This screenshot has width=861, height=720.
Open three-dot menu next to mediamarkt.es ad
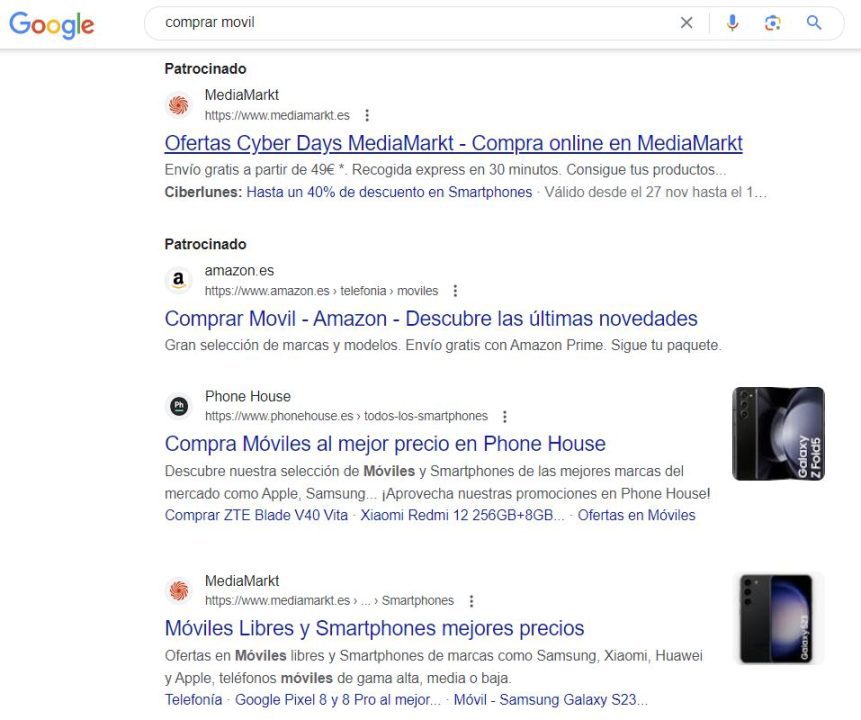point(367,115)
